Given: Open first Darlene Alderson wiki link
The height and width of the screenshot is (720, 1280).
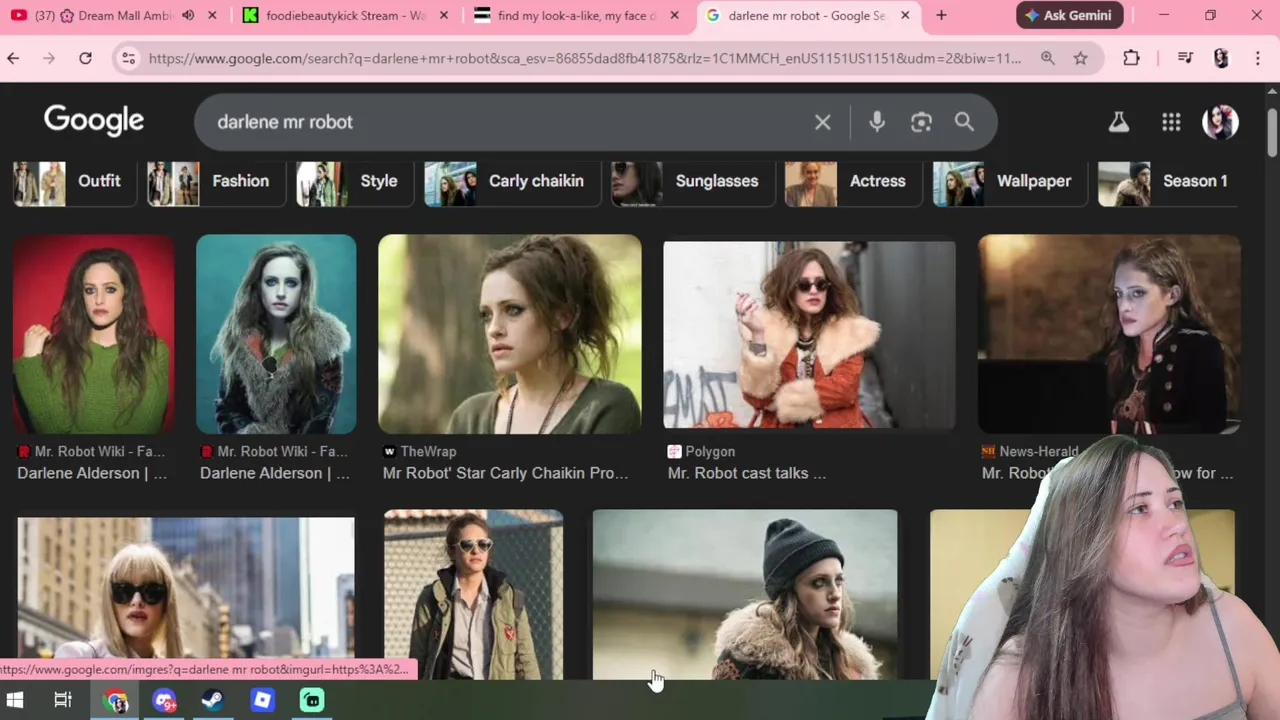Looking at the screenshot, I should point(92,473).
